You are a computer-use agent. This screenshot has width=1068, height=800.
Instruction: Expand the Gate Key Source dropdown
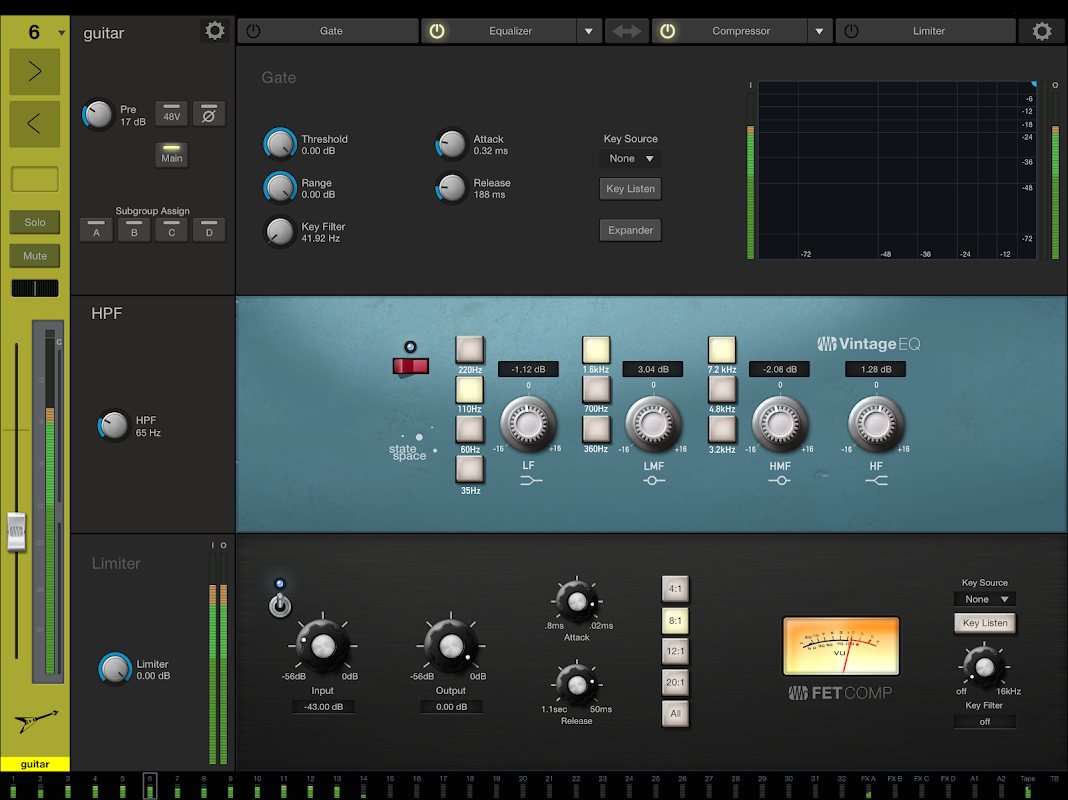click(632, 158)
